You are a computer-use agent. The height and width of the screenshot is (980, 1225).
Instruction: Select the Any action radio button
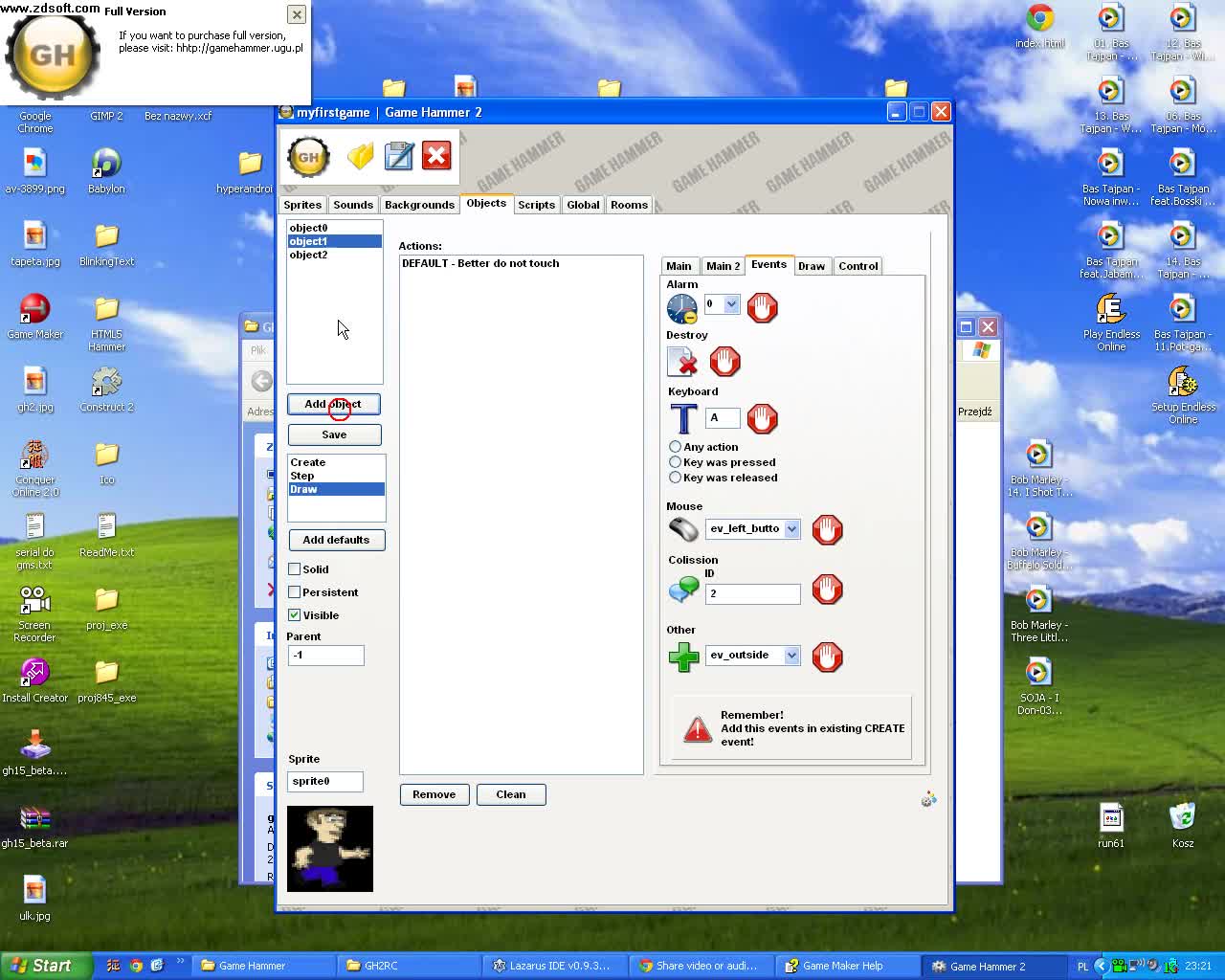[675, 447]
